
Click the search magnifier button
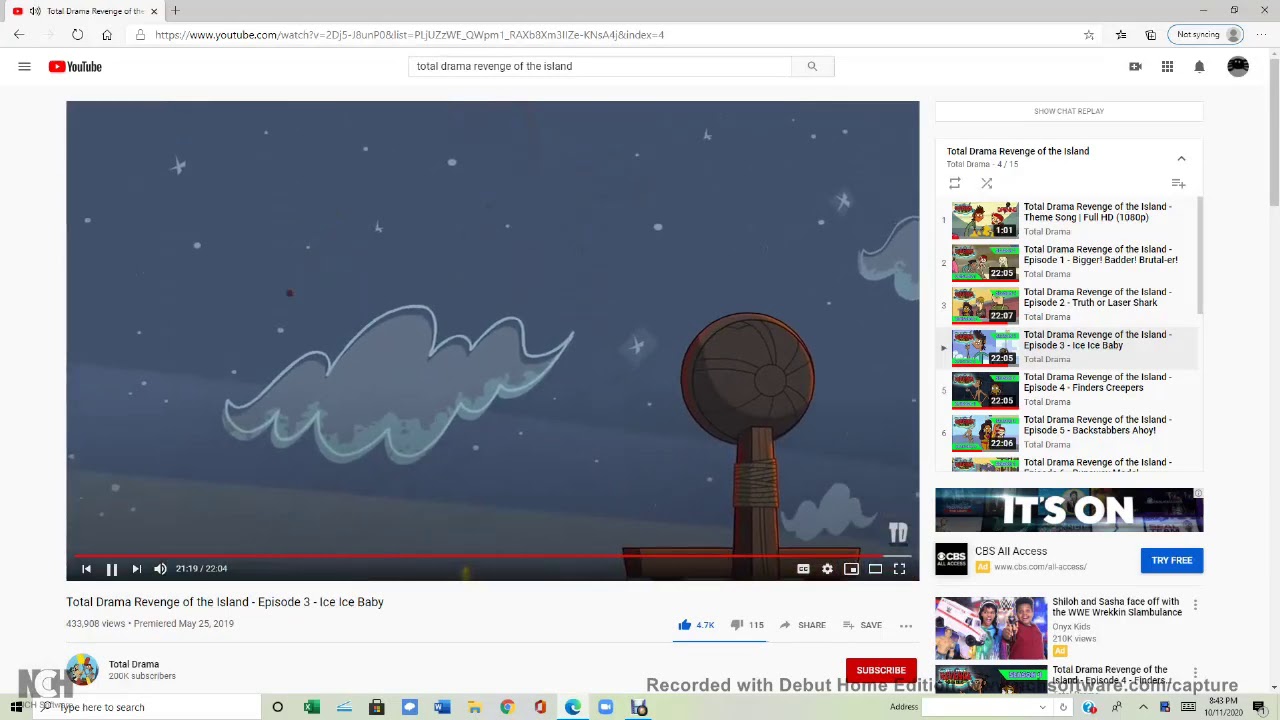click(812, 66)
